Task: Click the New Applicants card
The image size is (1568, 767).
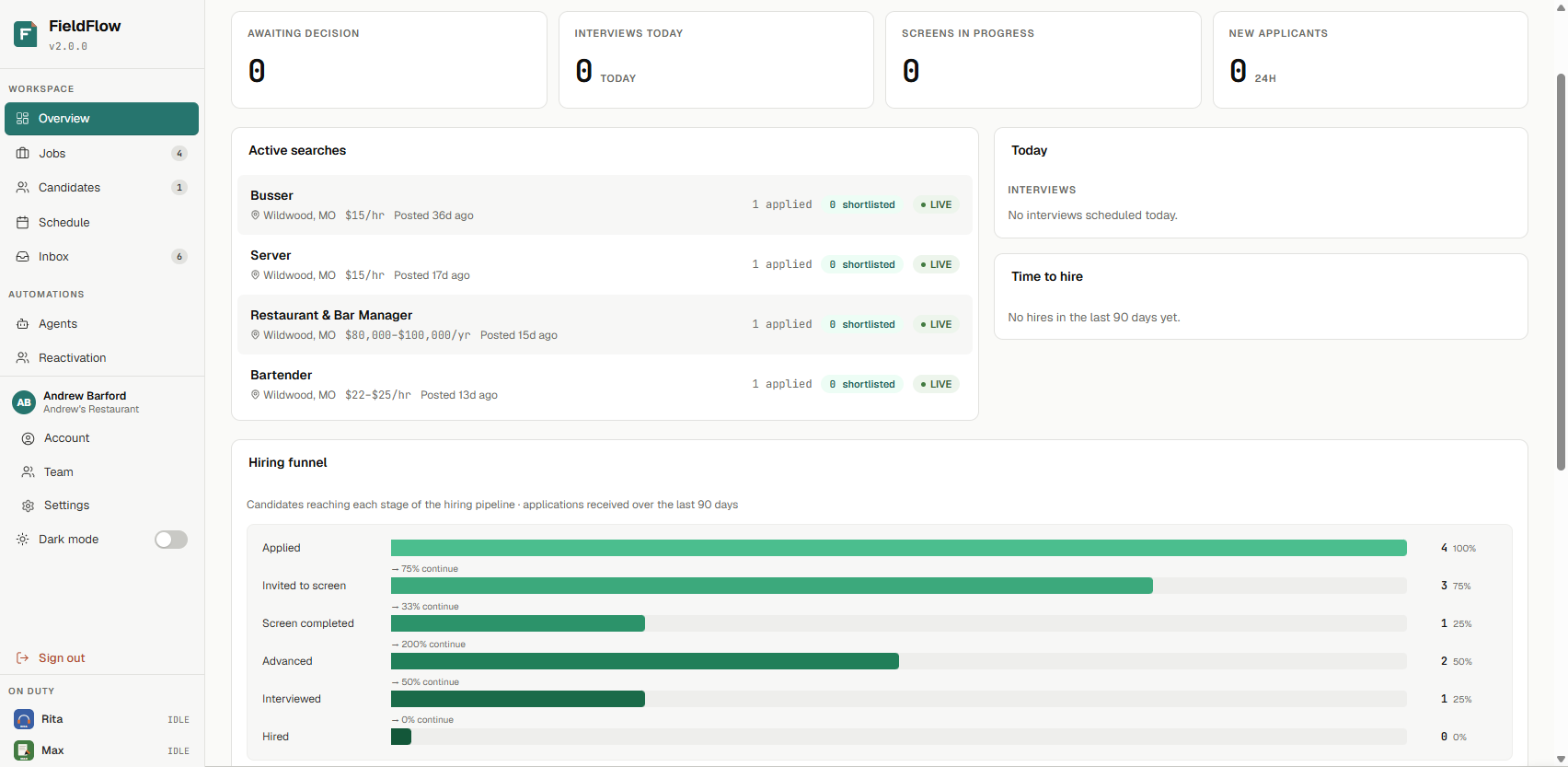Action: pos(1370,60)
